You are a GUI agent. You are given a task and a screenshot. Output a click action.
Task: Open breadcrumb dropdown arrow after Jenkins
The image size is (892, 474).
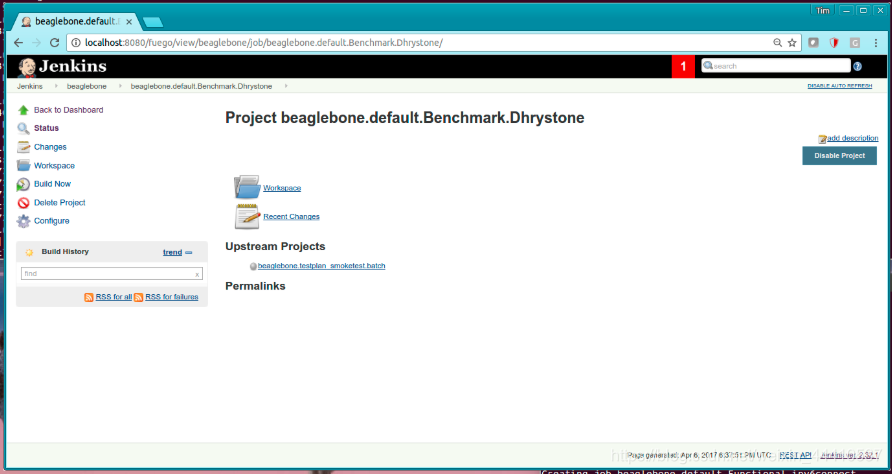pos(56,86)
